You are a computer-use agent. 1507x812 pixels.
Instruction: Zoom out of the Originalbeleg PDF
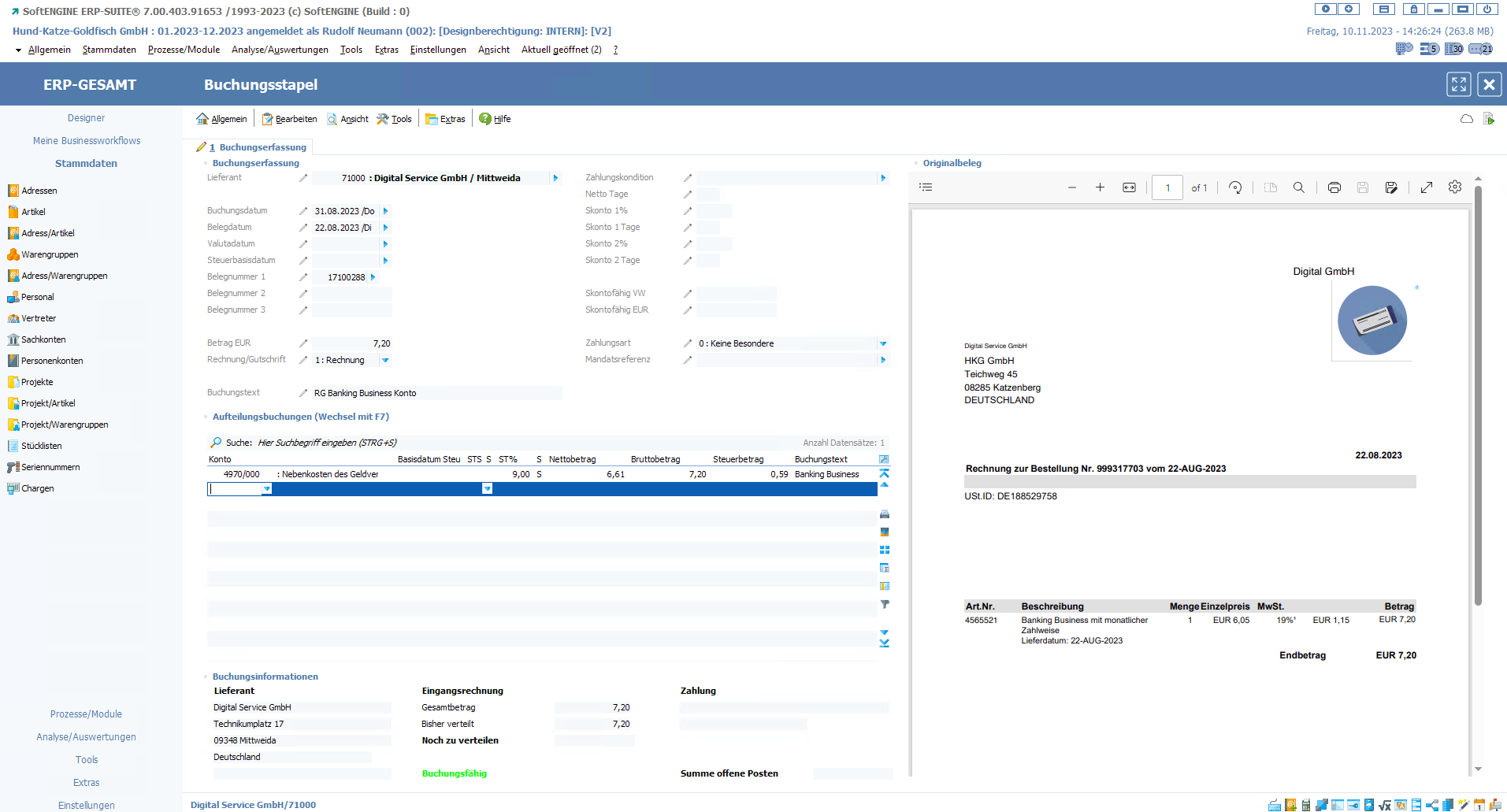(x=1071, y=187)
